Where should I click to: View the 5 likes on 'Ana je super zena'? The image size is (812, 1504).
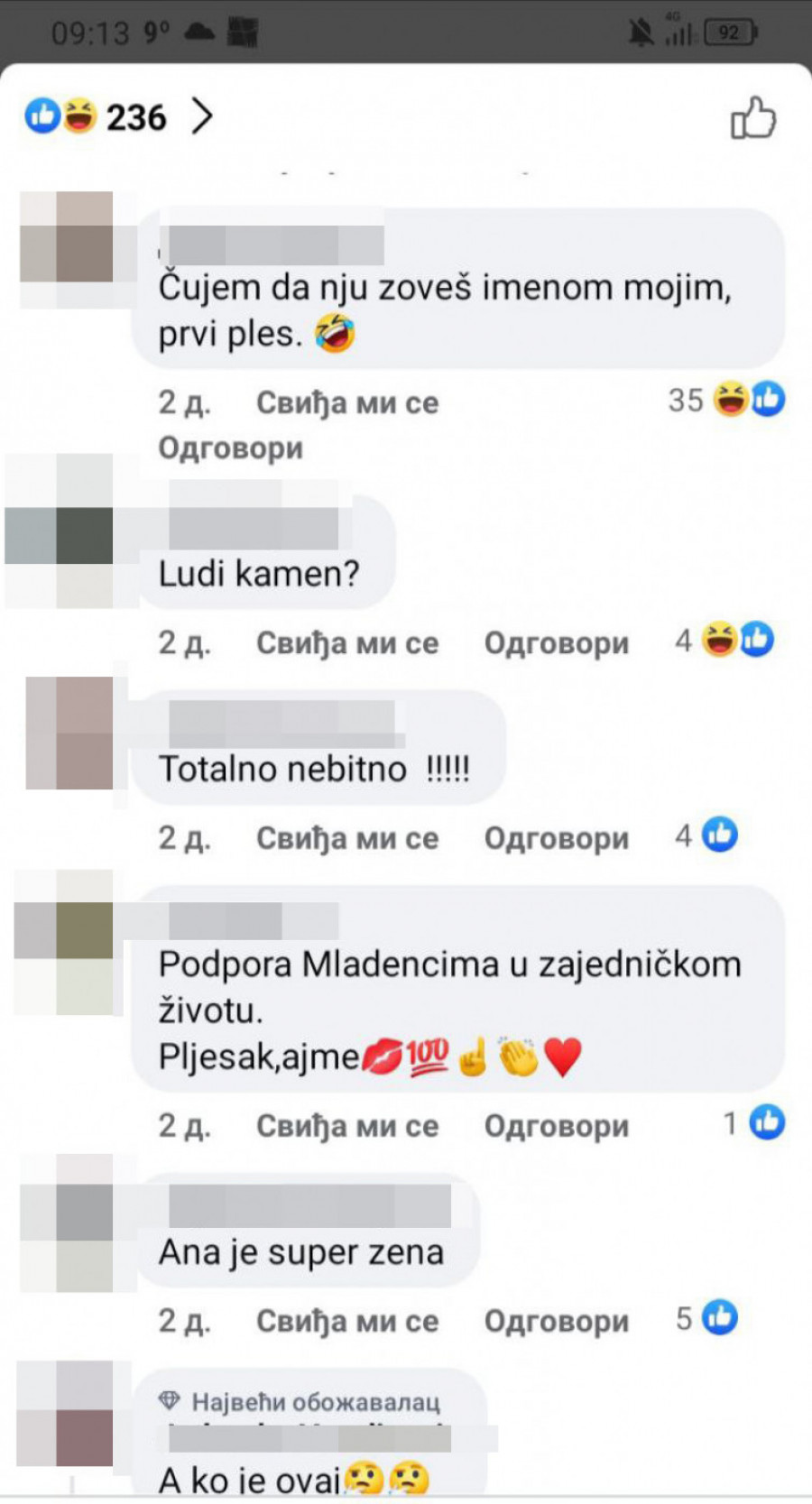tap(706, 1318)
